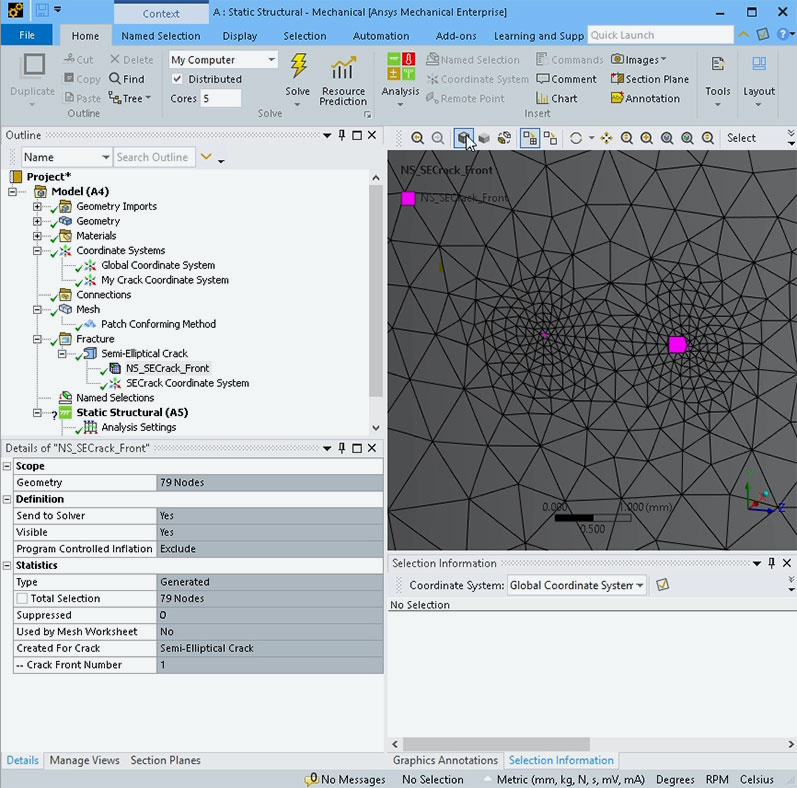Uncheck the Distributed checkbox

tap(178, 79)
